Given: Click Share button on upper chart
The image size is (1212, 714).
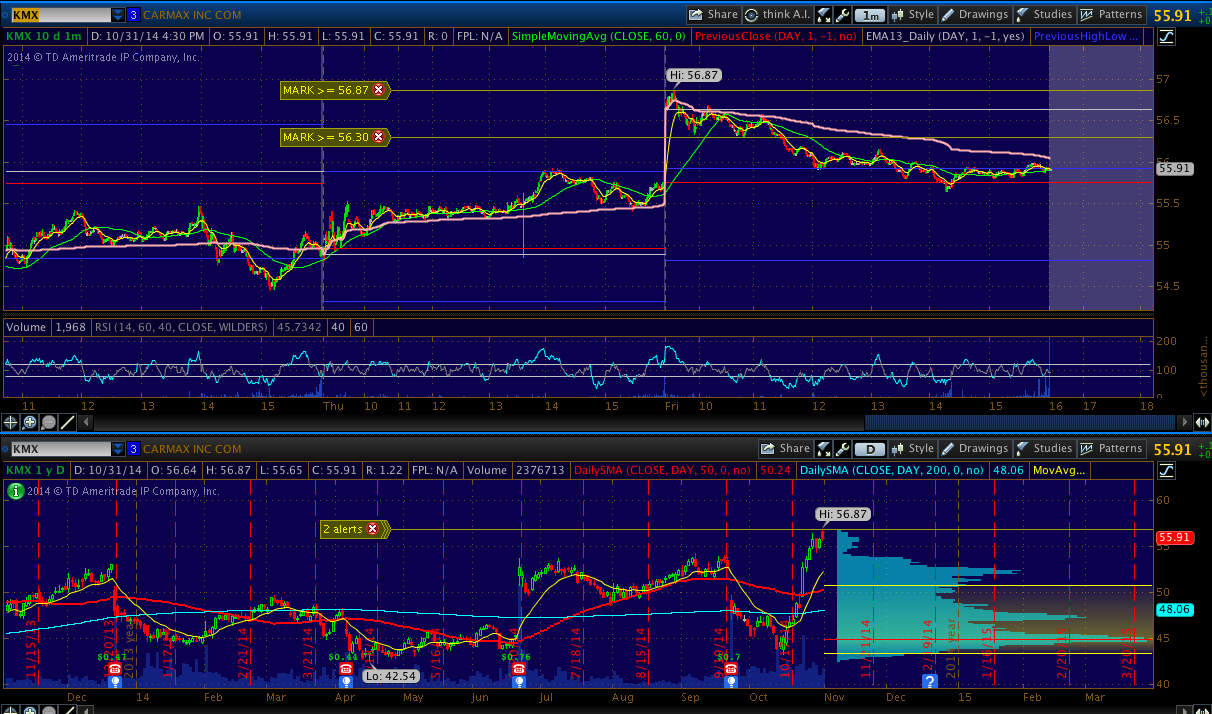Looking at the screenshot, I should [x=713, y=15].
